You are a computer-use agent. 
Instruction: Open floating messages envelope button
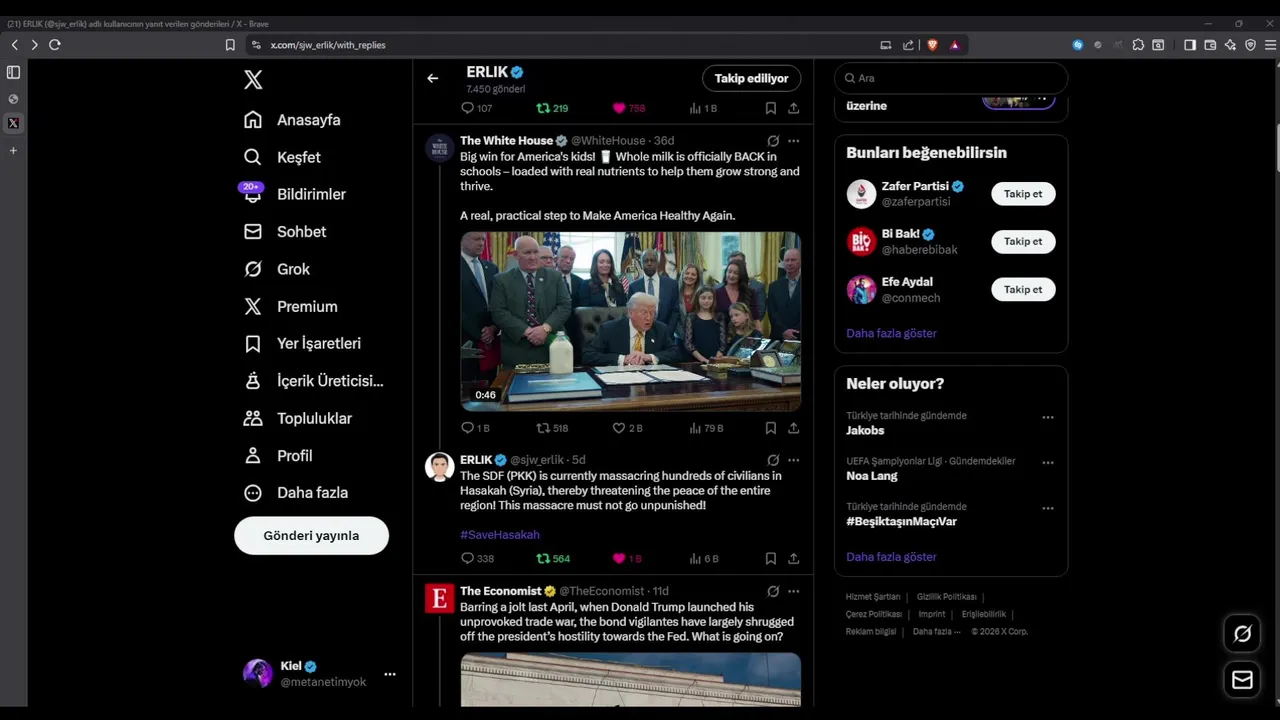pos(1242,680)
